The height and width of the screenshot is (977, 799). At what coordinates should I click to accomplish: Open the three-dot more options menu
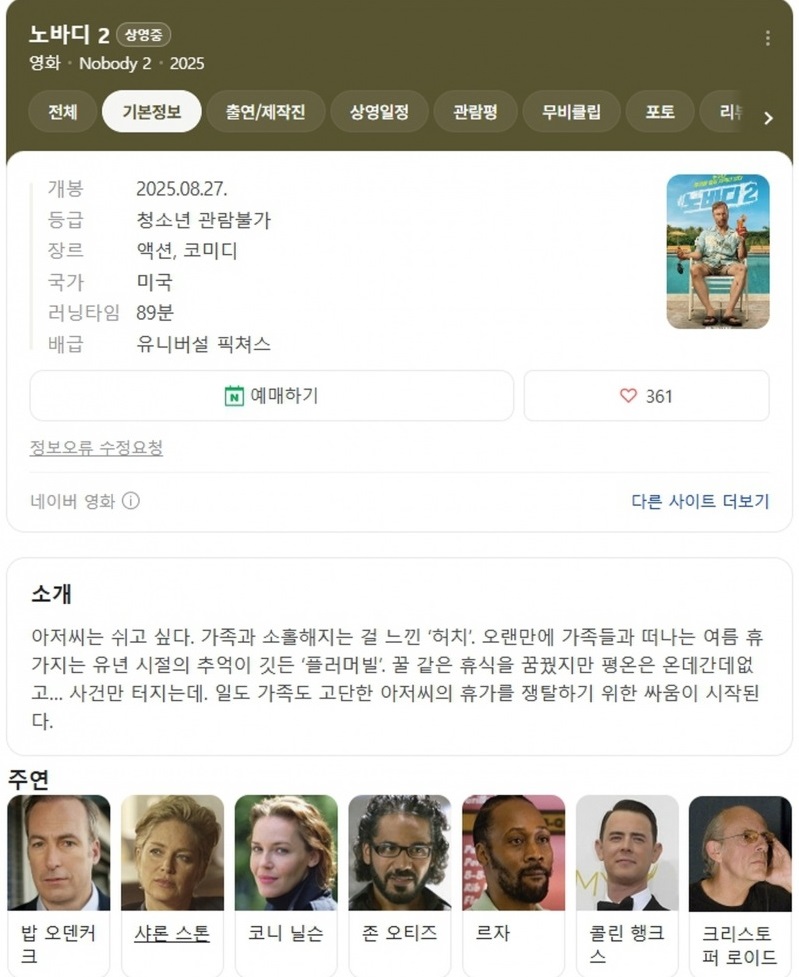[x=767, y=38]
